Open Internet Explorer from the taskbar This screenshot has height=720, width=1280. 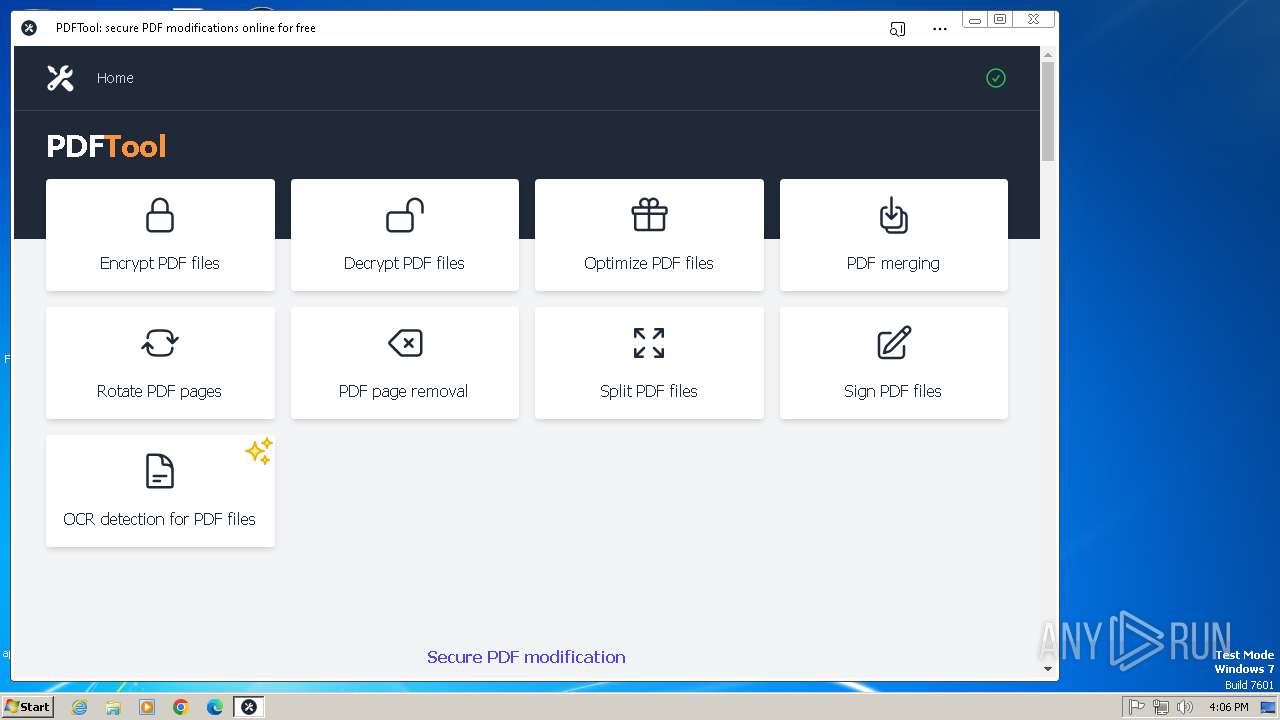click(80, 707)
